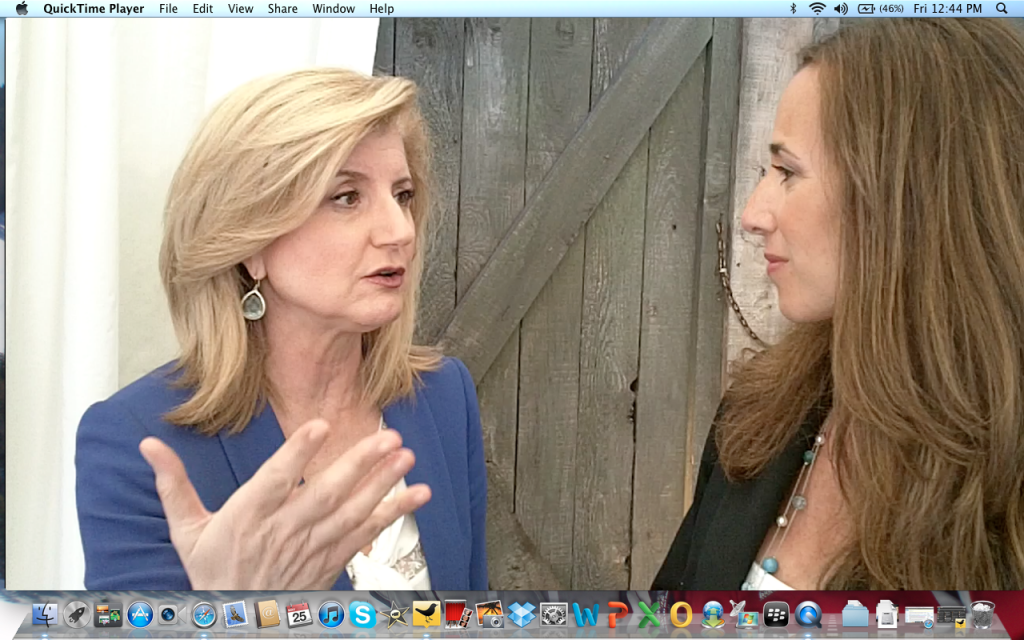Viewport: 1024px width, 640px height.
Task: Open Mail stamp icon in Dock
Action: coord(235,615)
